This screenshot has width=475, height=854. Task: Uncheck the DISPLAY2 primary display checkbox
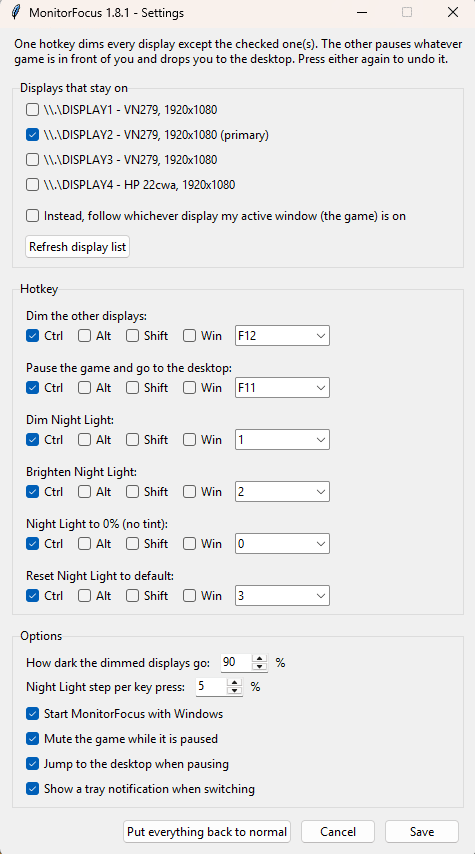[33, 135]
